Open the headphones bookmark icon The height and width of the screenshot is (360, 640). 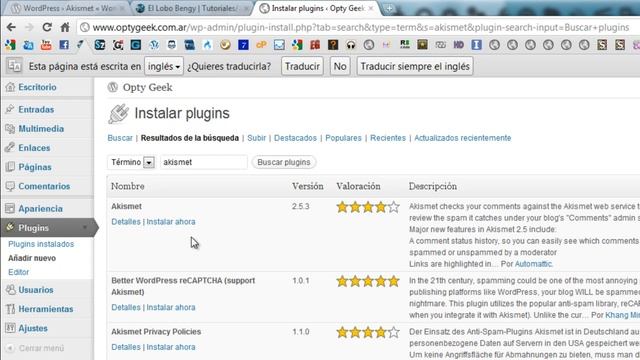click(351, 45)
